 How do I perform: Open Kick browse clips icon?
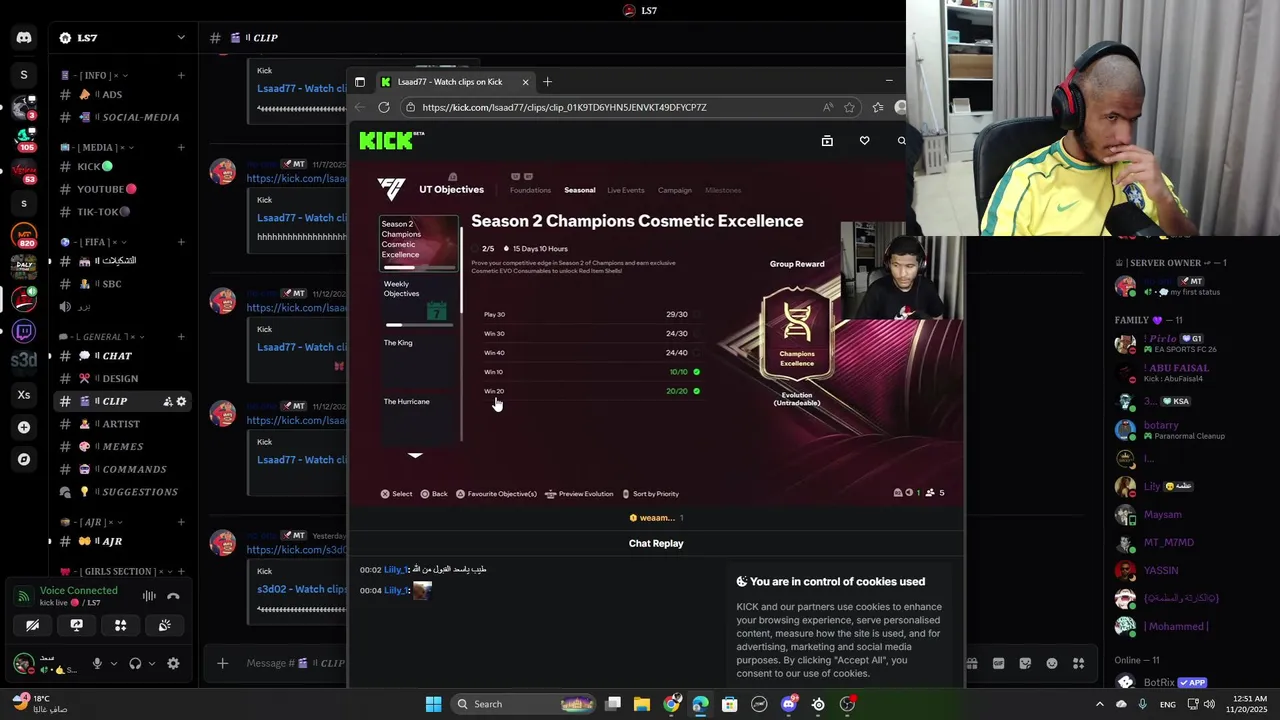pos(827,141)
